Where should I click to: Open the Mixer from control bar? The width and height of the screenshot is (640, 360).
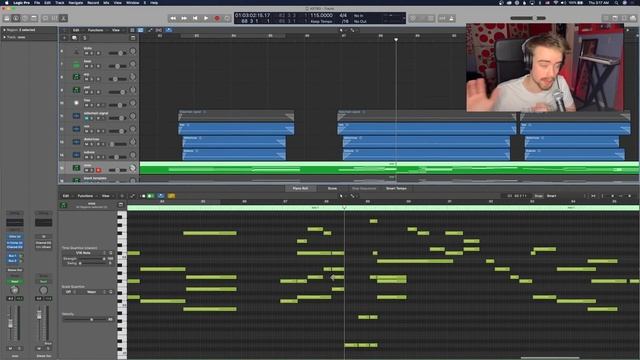coord(54,18)
